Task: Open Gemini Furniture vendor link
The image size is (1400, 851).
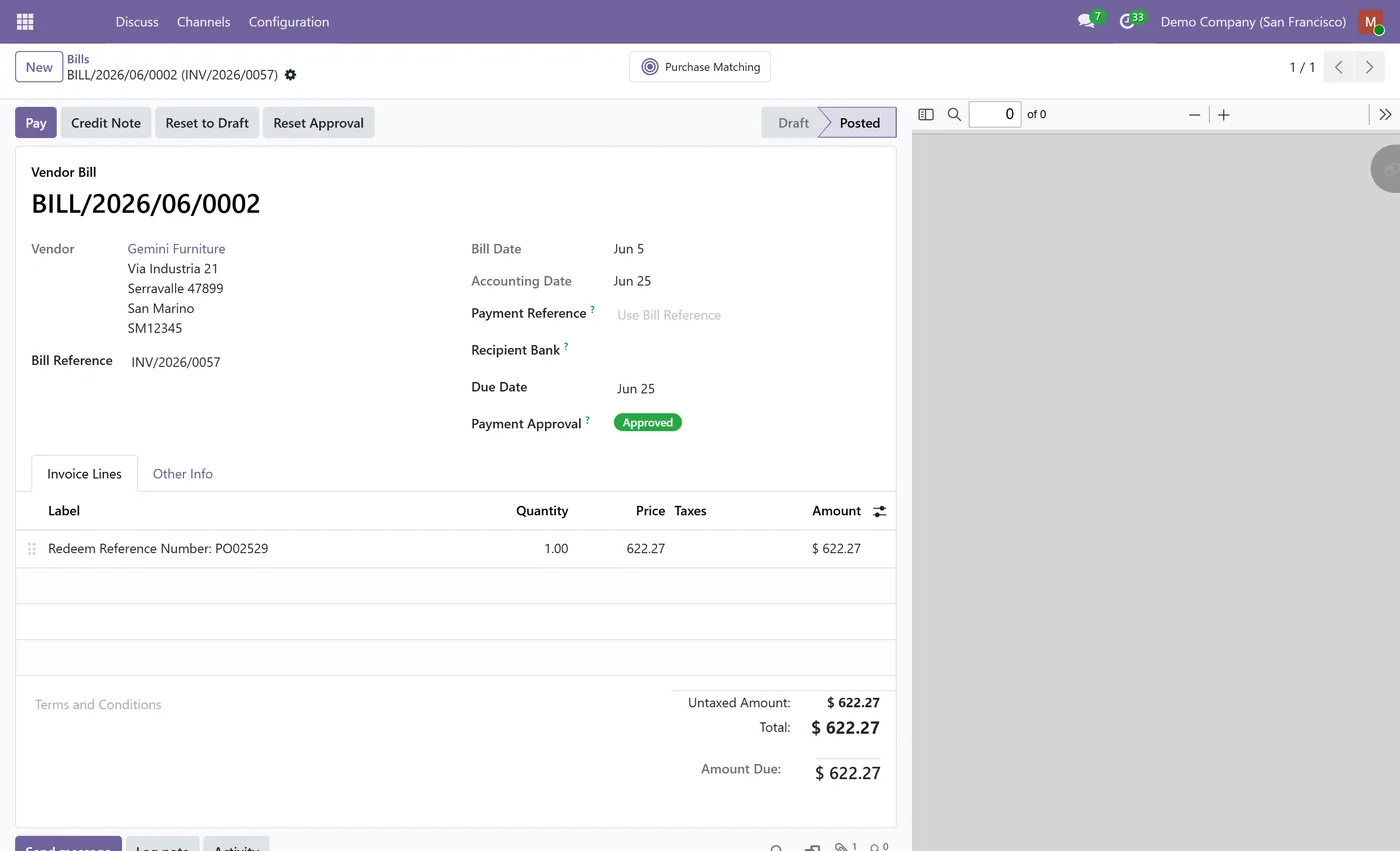Action: point(176,249)
